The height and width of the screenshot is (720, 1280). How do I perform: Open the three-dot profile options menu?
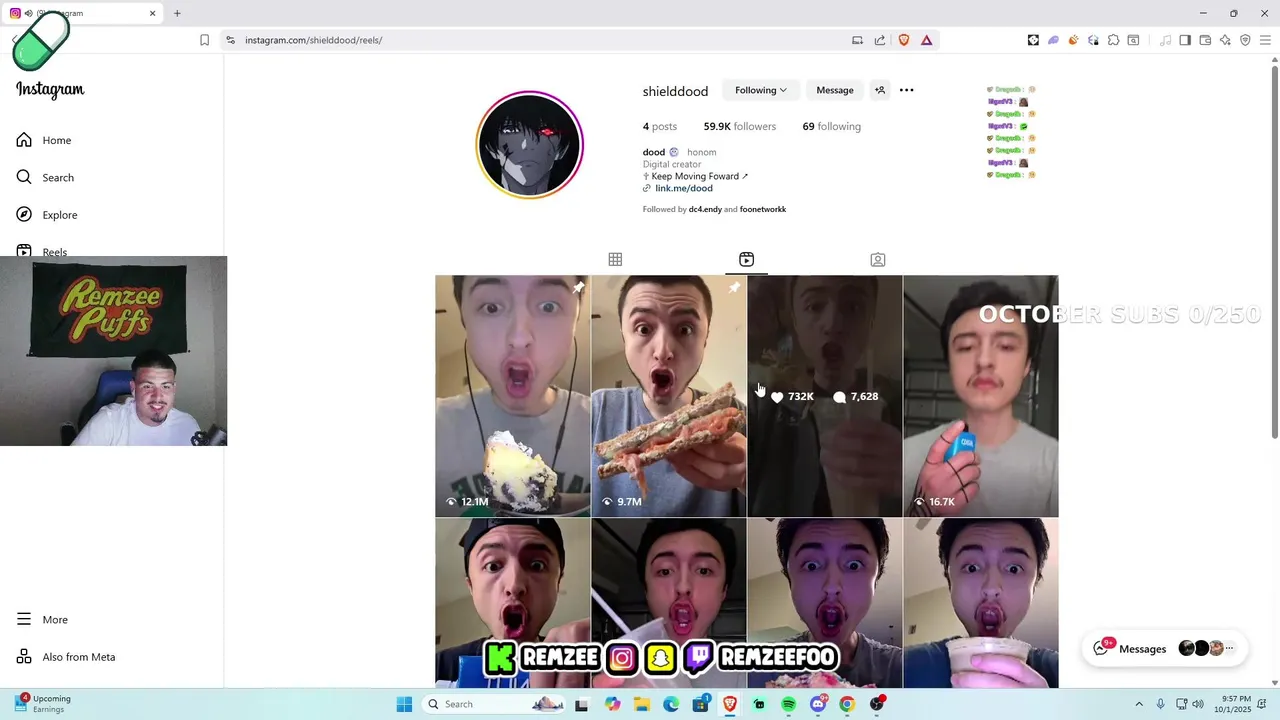(x=906, y=90)
